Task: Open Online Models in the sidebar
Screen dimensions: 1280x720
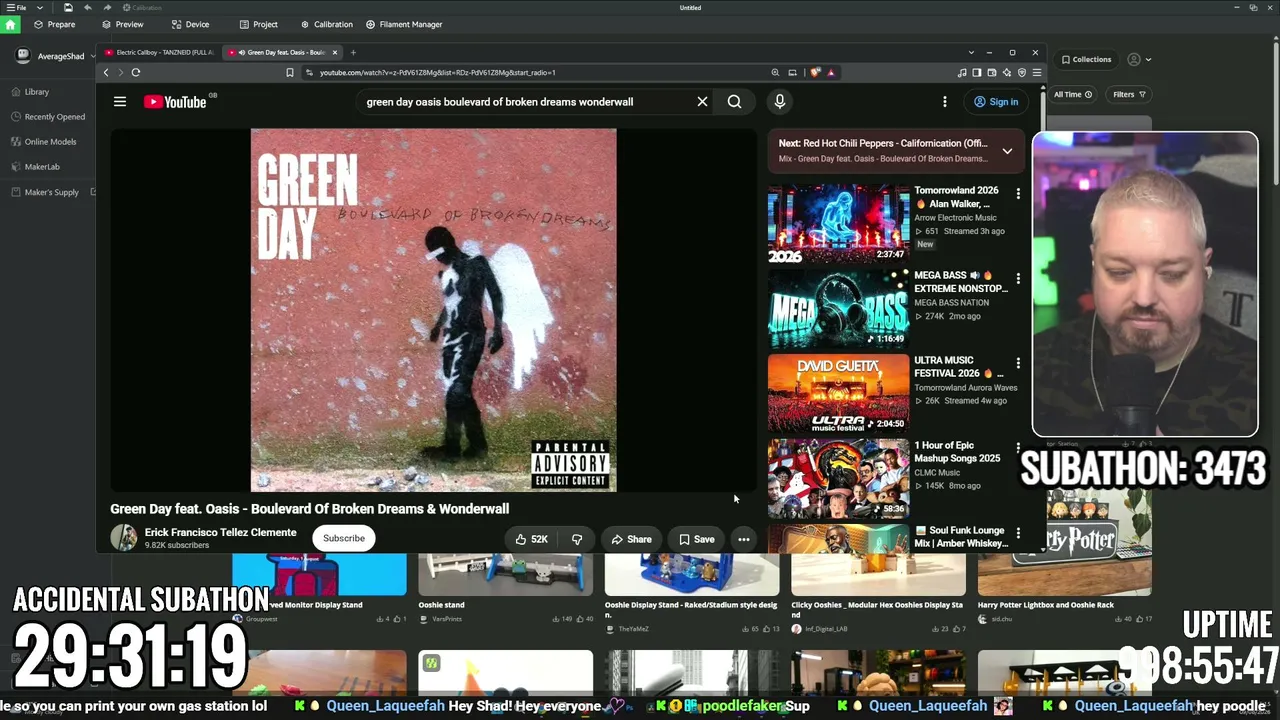Action: click(x=44, y=142)
